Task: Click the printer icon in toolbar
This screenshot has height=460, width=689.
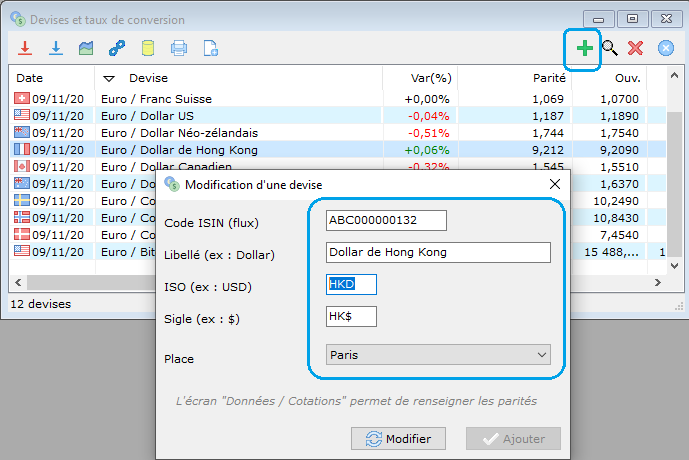Action: [x=179, y=48]
